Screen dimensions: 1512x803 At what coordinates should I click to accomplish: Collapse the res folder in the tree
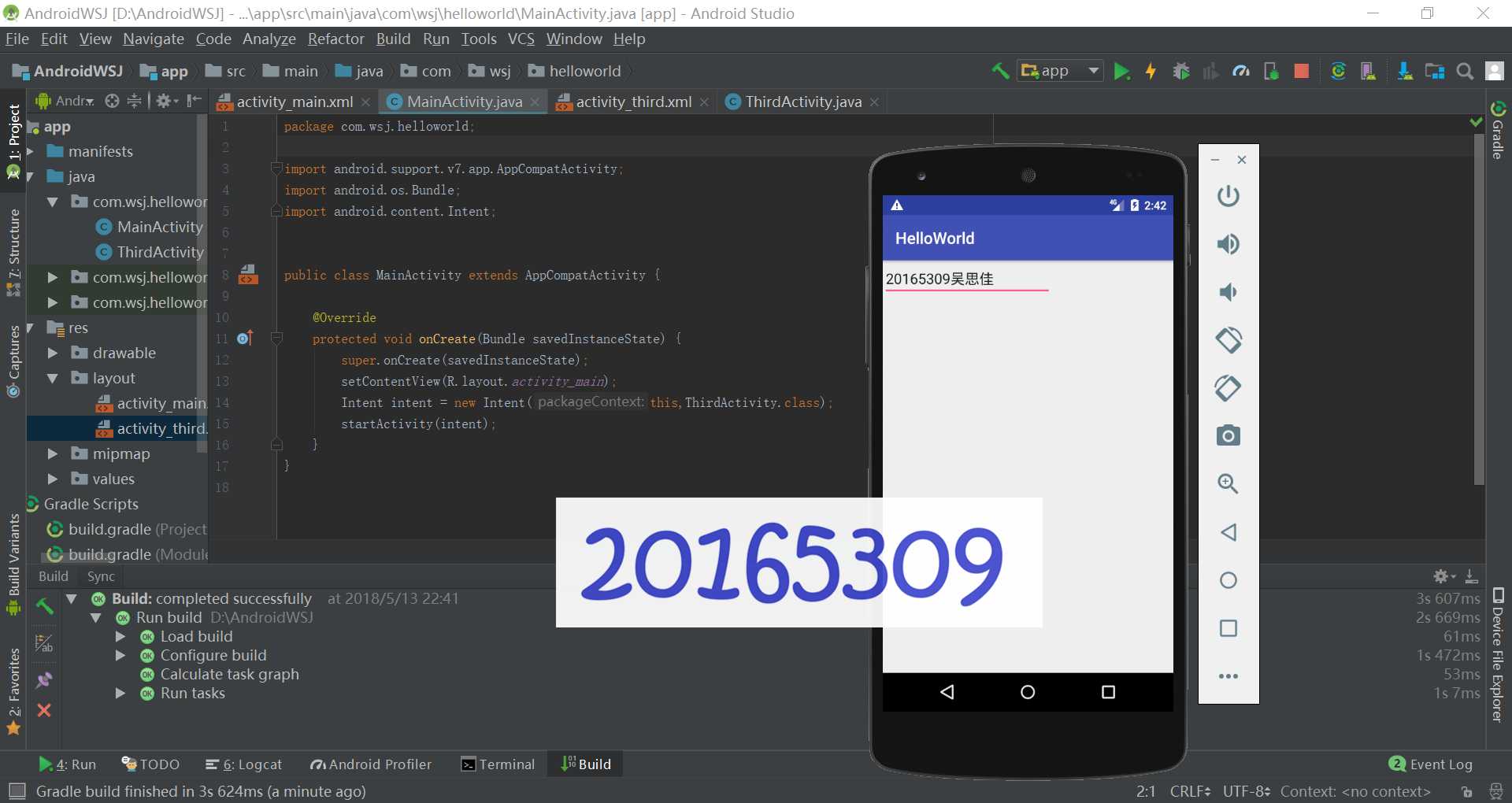coord(31,327)
